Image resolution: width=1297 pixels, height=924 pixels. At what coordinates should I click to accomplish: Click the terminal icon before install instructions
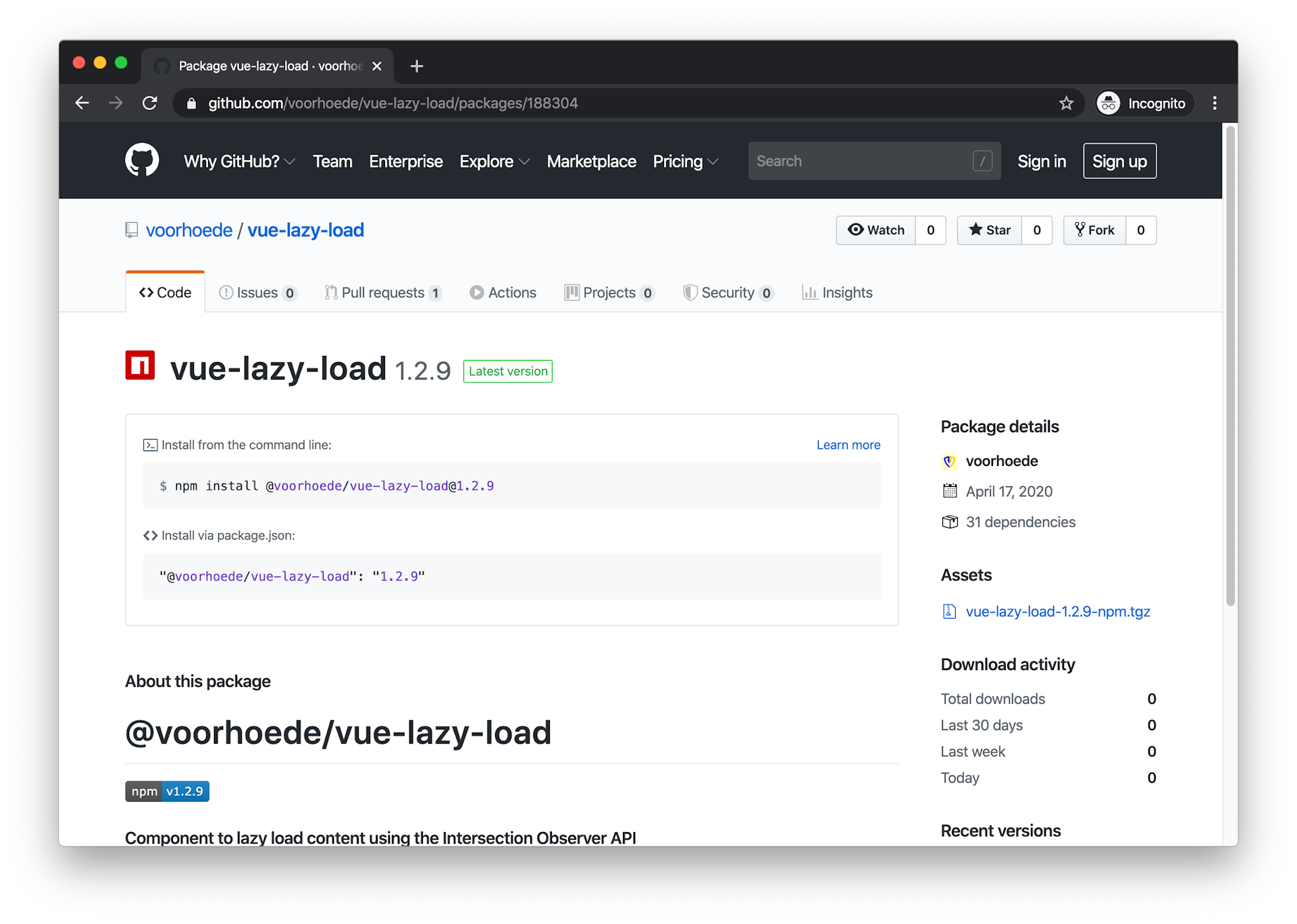[x=150, y=444]
